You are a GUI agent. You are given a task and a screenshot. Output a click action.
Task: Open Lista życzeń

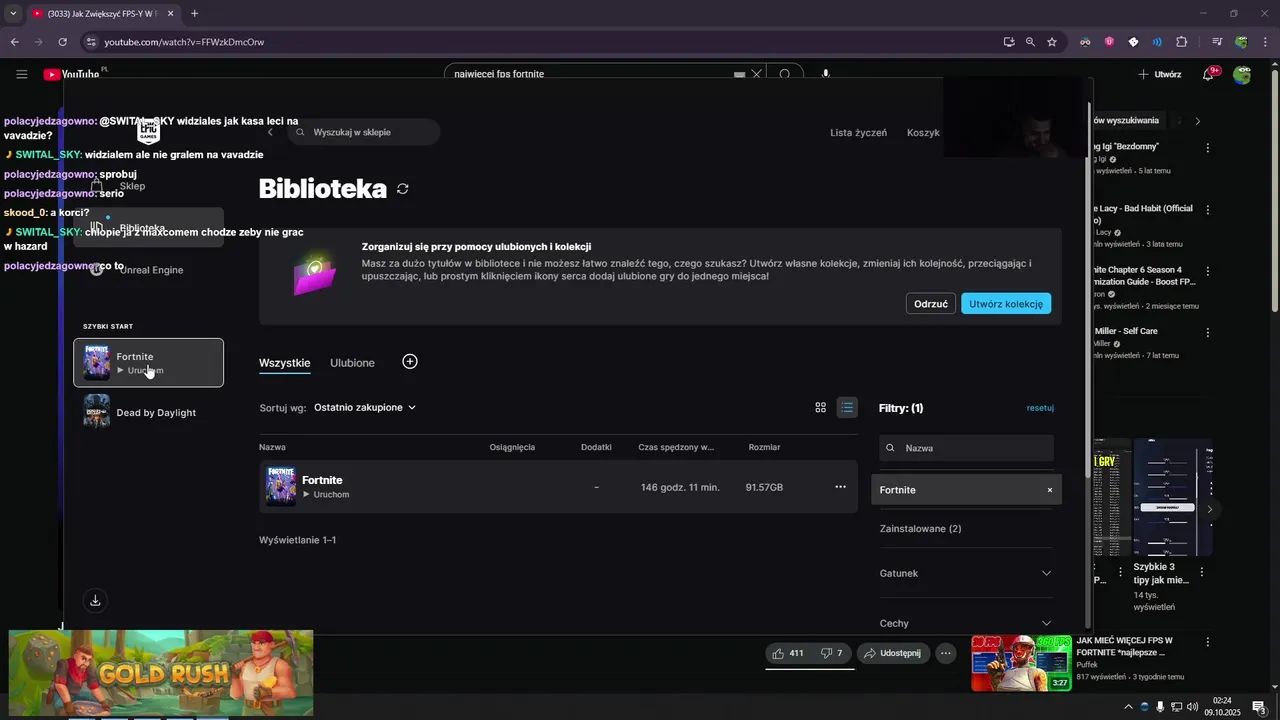tap(858, 132)
